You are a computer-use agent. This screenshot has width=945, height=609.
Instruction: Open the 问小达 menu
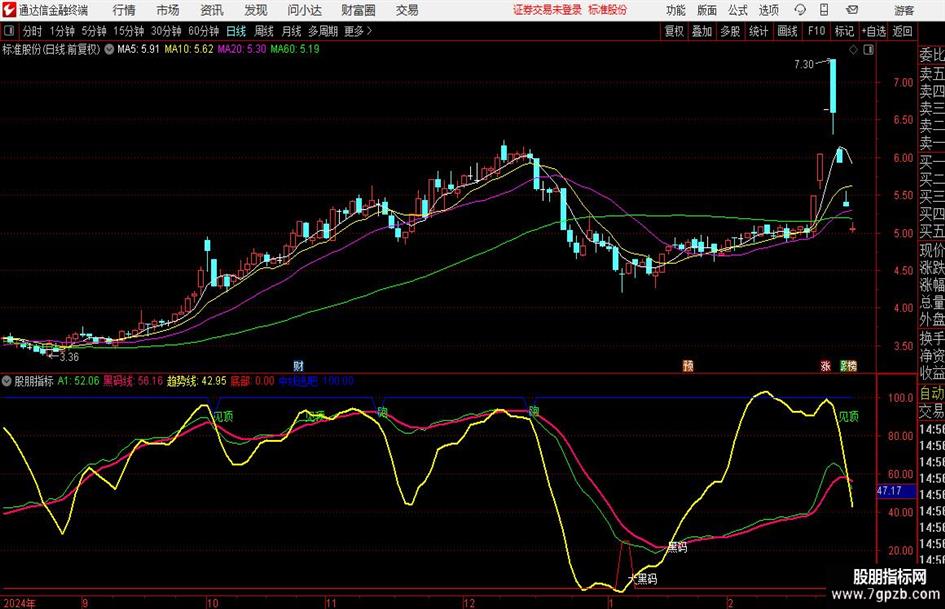(304, 10)
